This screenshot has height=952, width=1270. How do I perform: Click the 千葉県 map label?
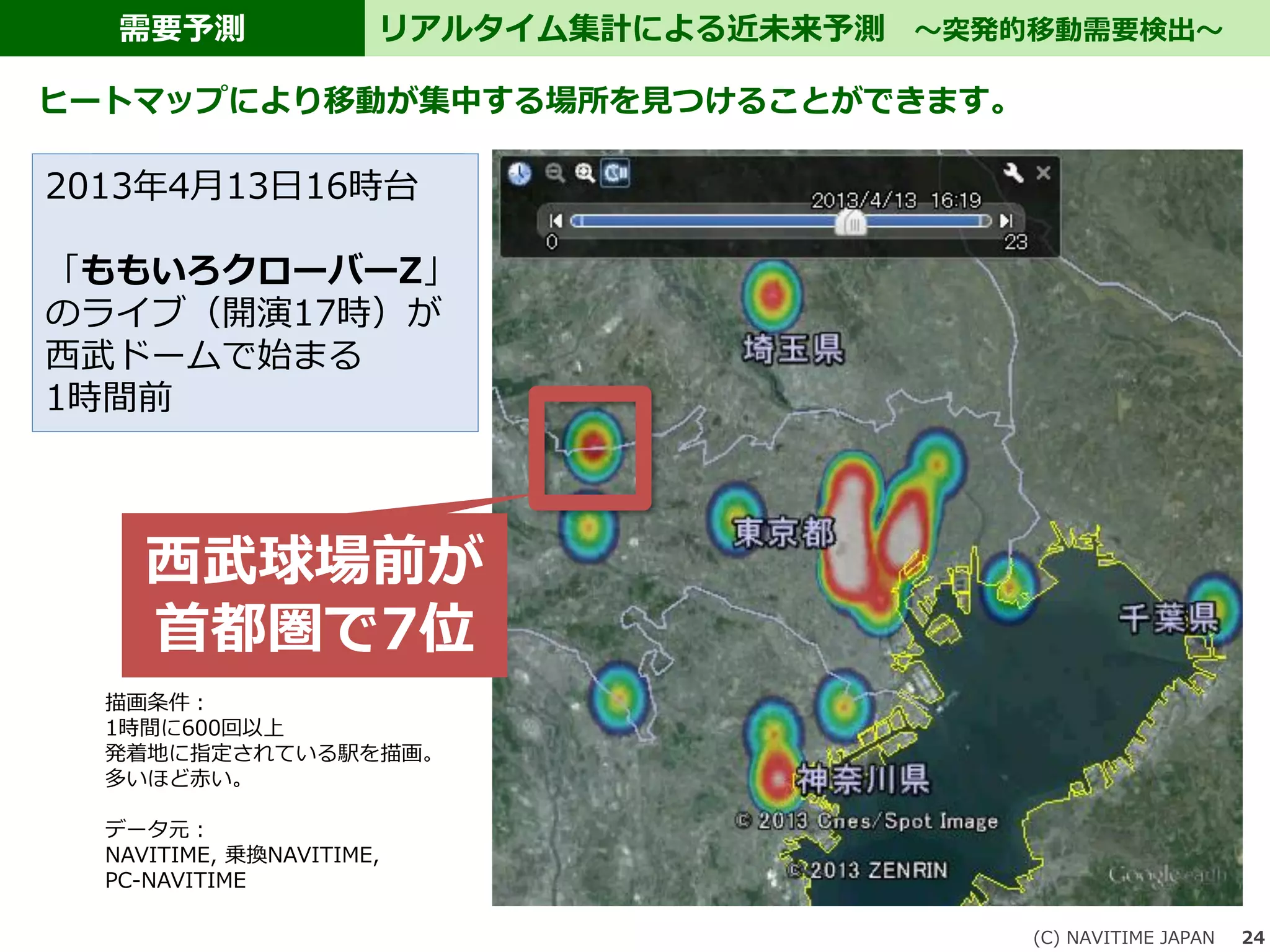tap(1169, 618)
